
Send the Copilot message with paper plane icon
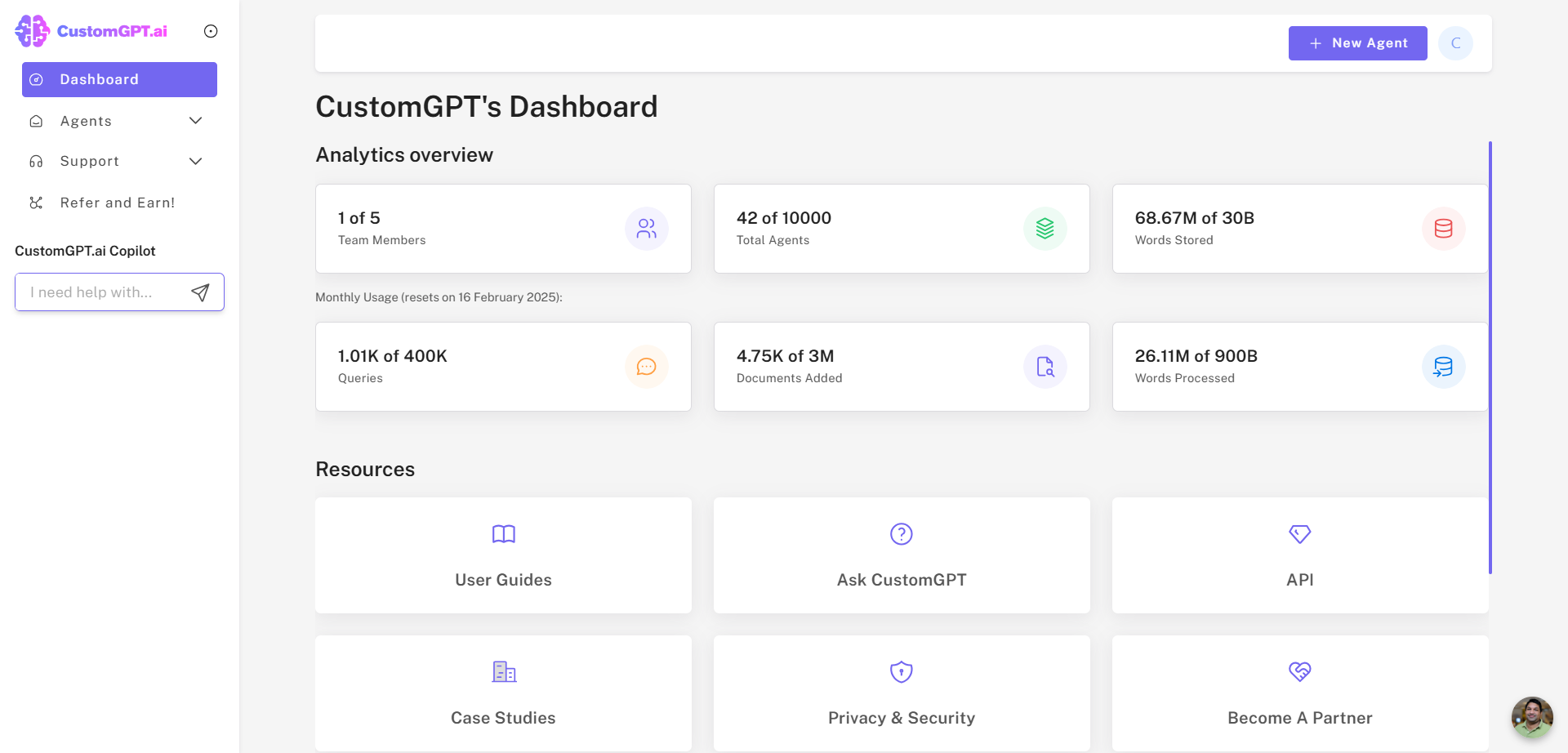click(200, 292)
